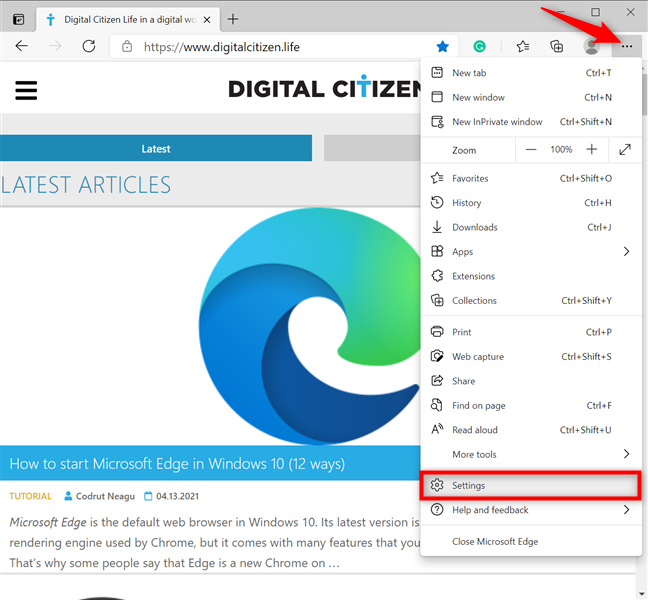Click the Settings and more ellipsis button

(x=627, y=46)
